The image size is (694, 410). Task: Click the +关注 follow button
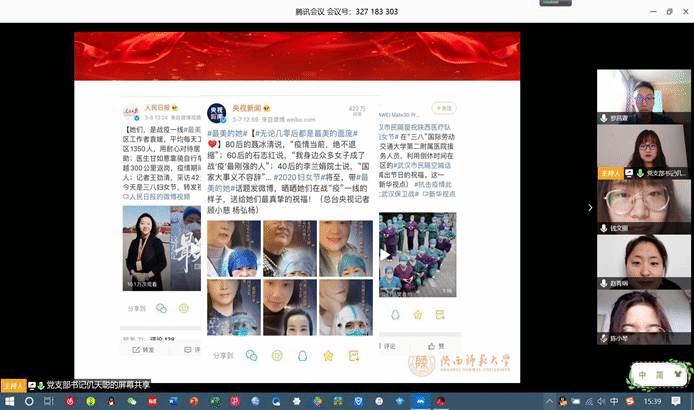(443, 108)
